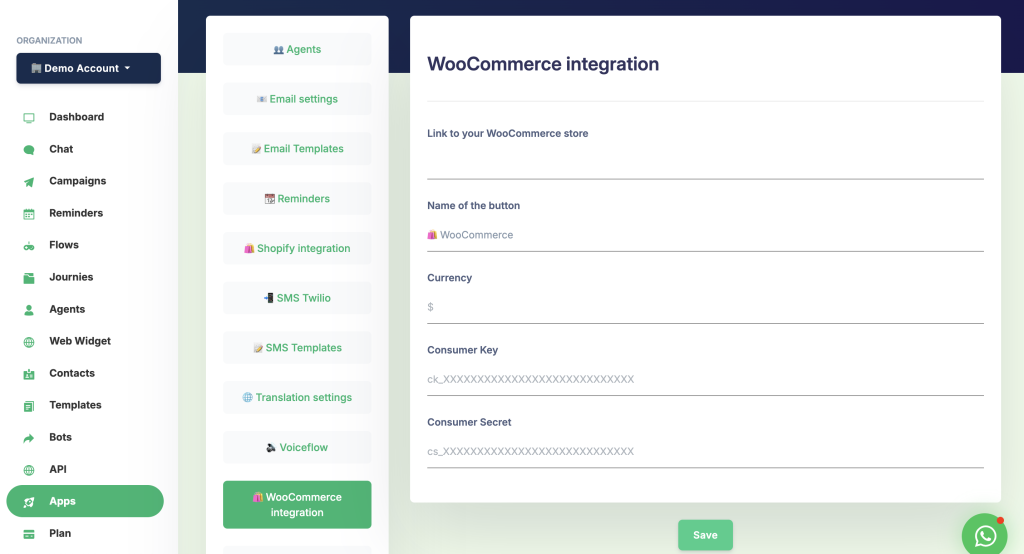
Task: Click the WooCommerce store link field
Action: click(705, 163)
